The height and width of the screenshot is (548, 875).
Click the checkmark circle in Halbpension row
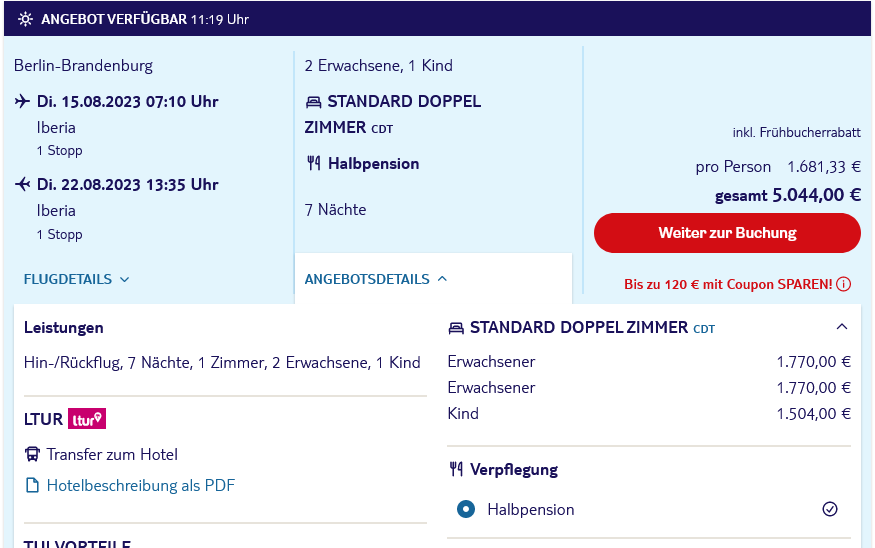coord(830,509)
